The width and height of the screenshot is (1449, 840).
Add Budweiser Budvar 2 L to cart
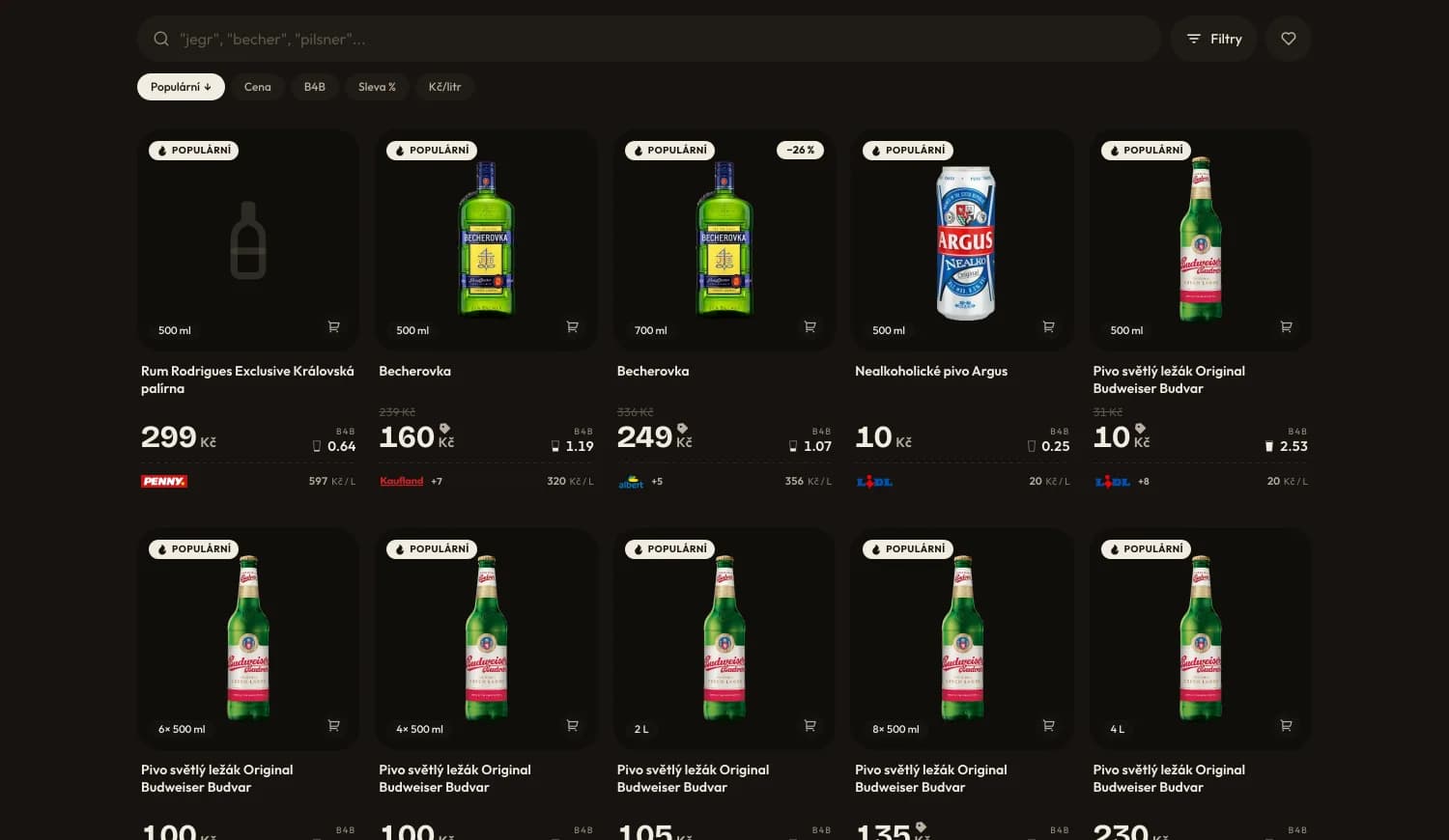810,726
